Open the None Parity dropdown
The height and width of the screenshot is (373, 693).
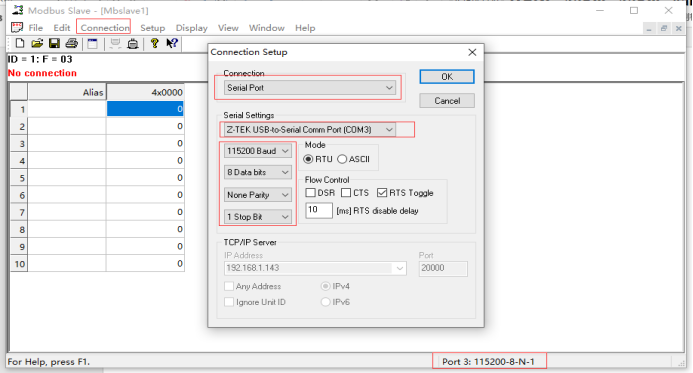[258, 194]
